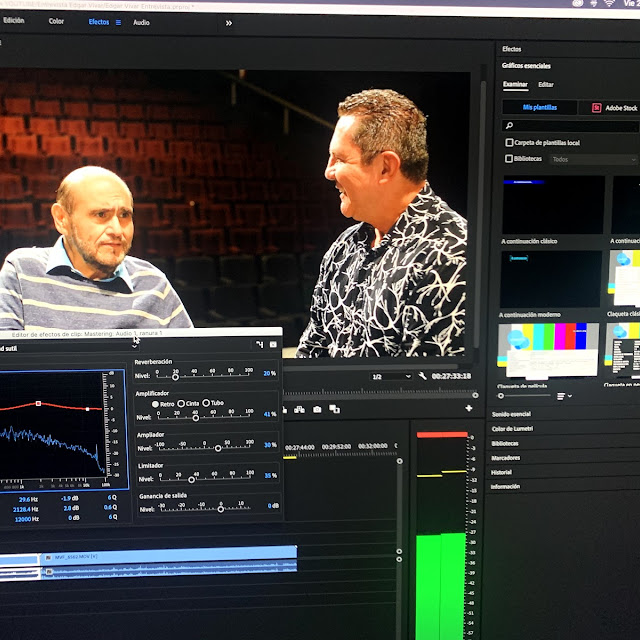Viewport: 640px width, 640px height.
Task: Click the Export Frame camera icon
Action: coord(317,409)
